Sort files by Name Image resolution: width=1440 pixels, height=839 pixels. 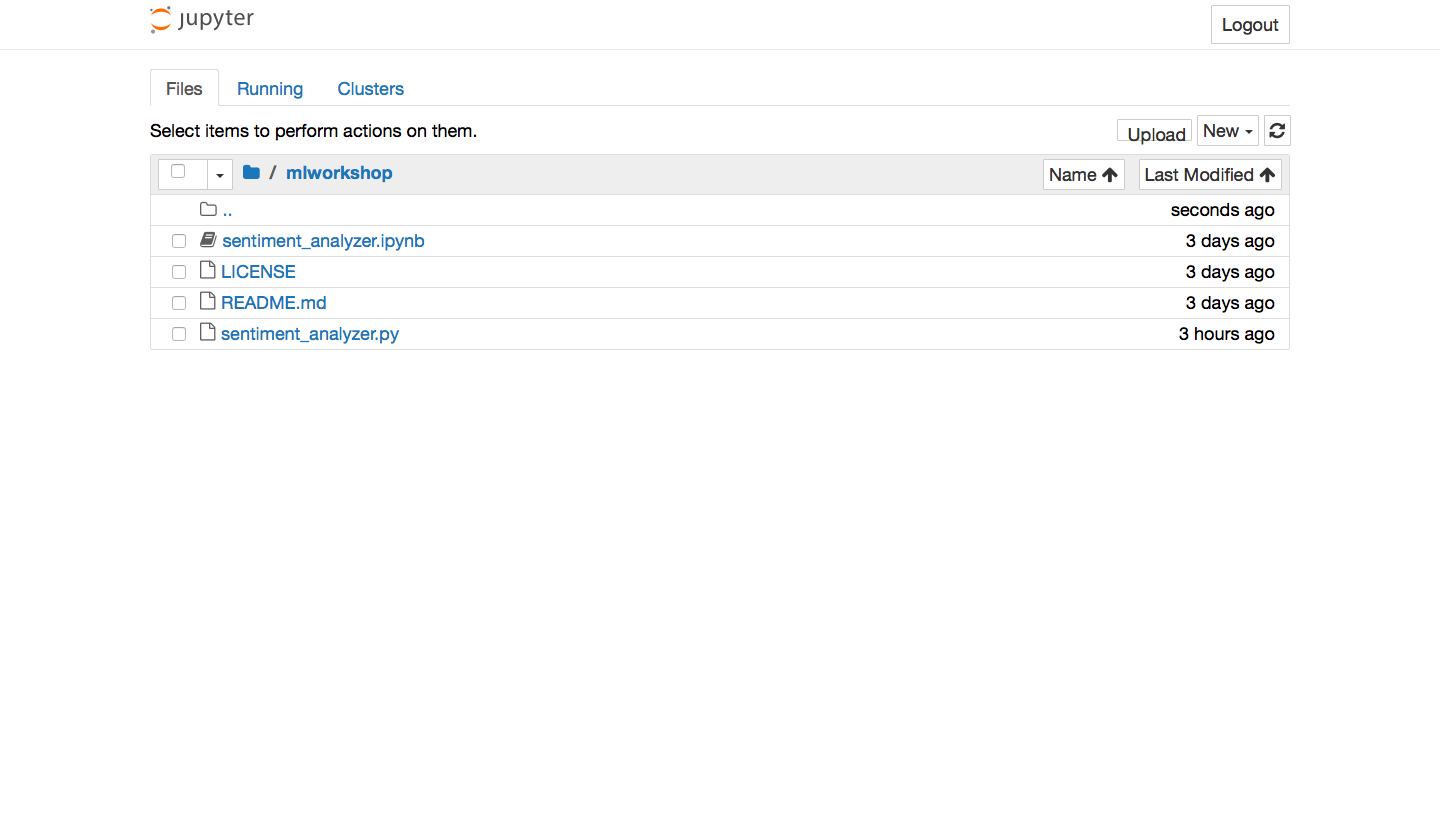coord(1083,175)
